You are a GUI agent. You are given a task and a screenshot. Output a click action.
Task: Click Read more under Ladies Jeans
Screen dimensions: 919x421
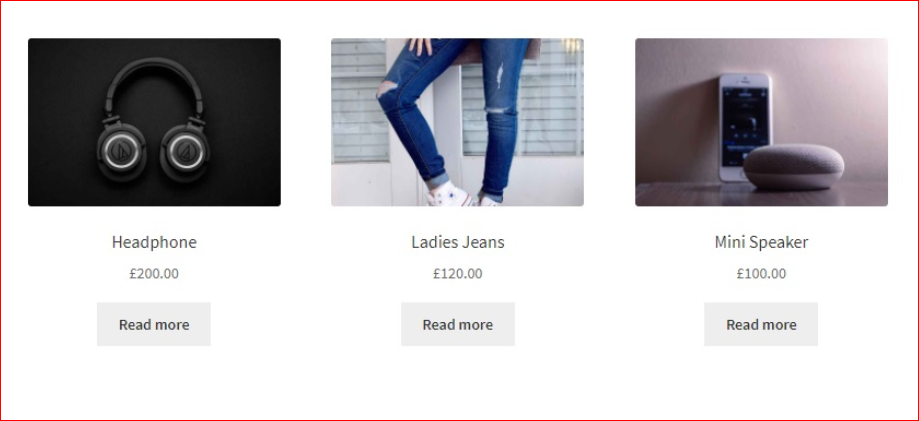(458, 324)
